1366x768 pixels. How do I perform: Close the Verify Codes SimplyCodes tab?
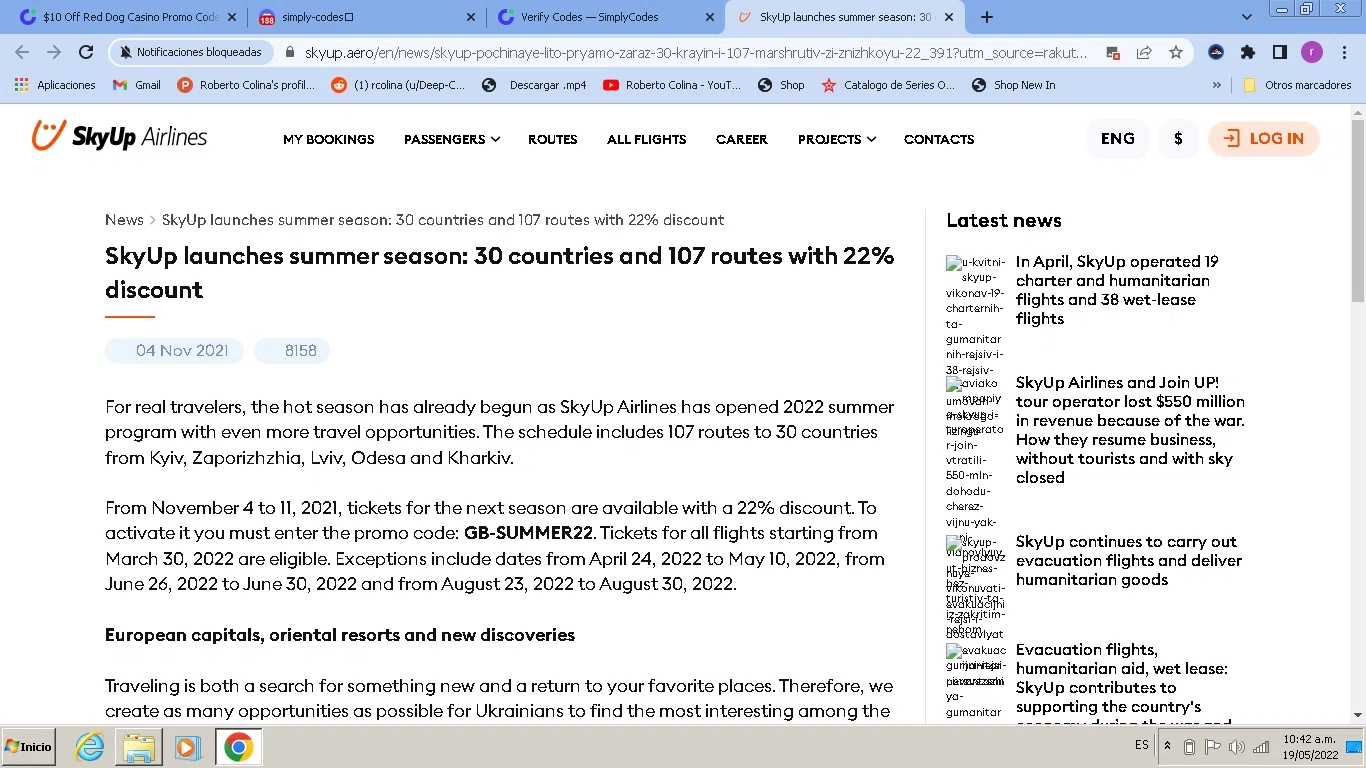(x=709, y=17)
